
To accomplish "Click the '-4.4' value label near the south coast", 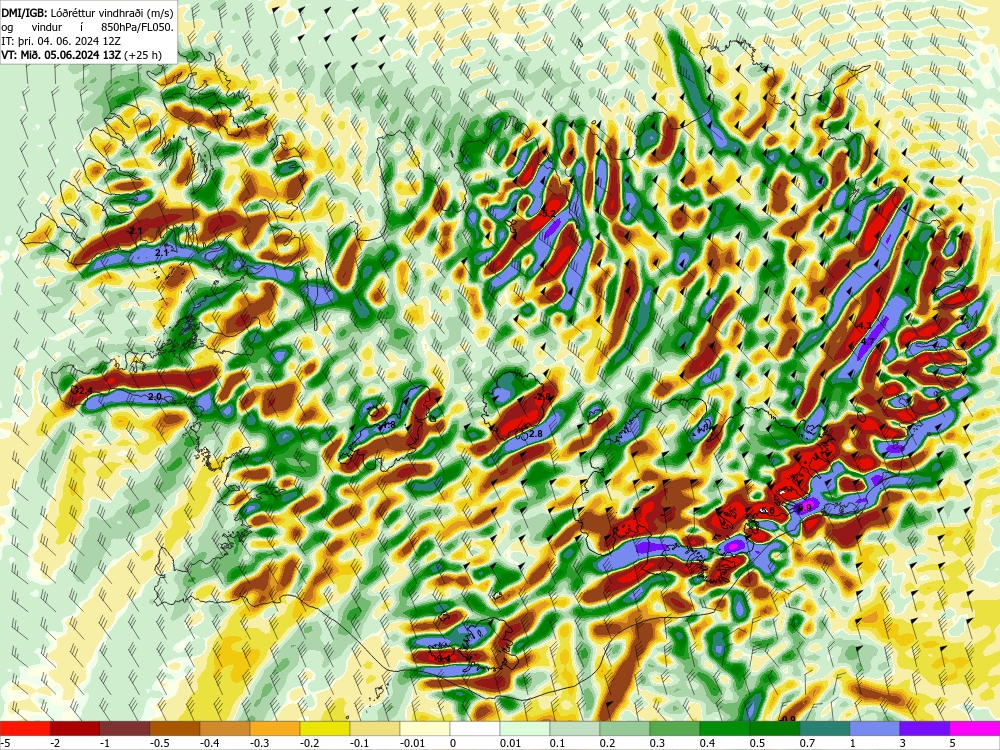I will (x=442, y=658).
